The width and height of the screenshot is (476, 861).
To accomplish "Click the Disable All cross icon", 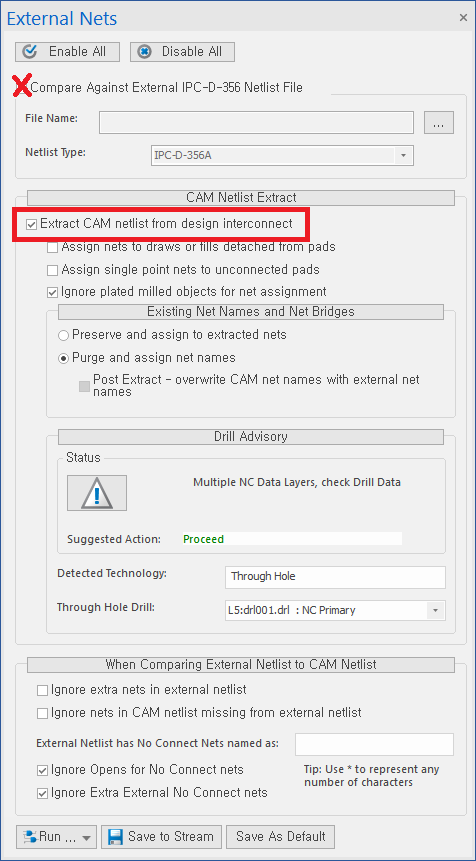I will click(x=145, y=52).
